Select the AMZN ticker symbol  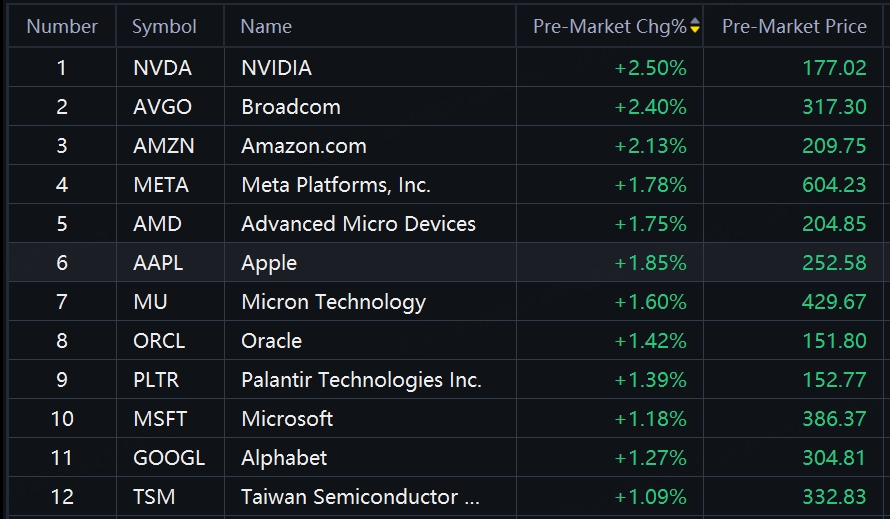[164, 146]
